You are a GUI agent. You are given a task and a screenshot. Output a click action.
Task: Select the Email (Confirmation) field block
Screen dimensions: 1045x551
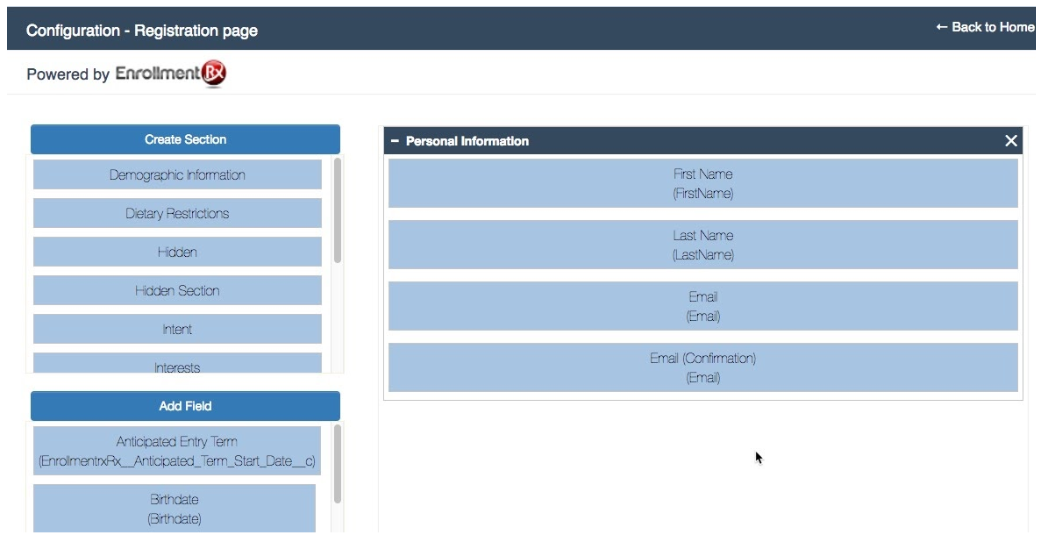(x=702, y=368)
